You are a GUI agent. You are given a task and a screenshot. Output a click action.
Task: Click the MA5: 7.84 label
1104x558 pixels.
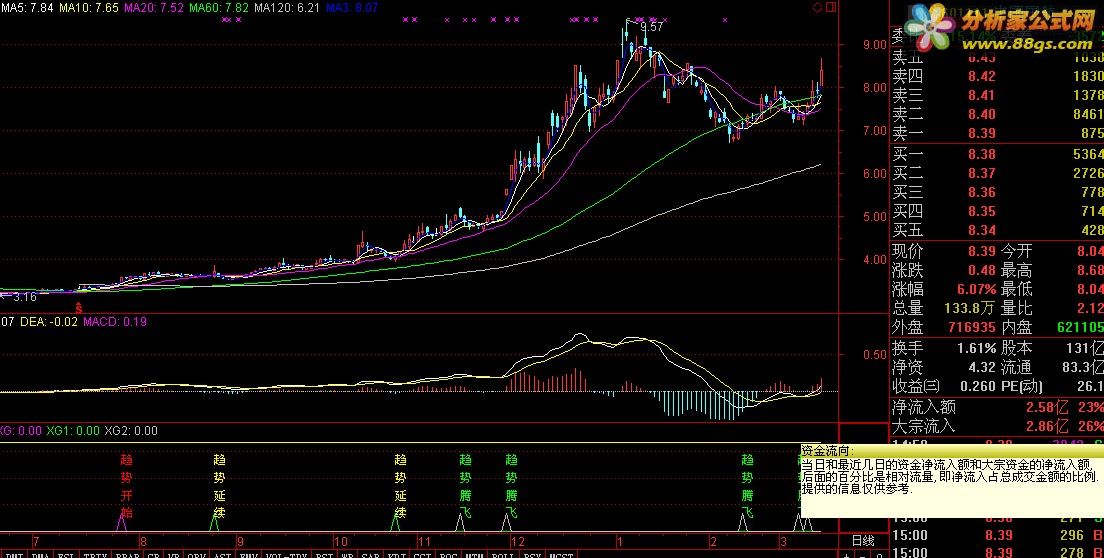[26, 8]
